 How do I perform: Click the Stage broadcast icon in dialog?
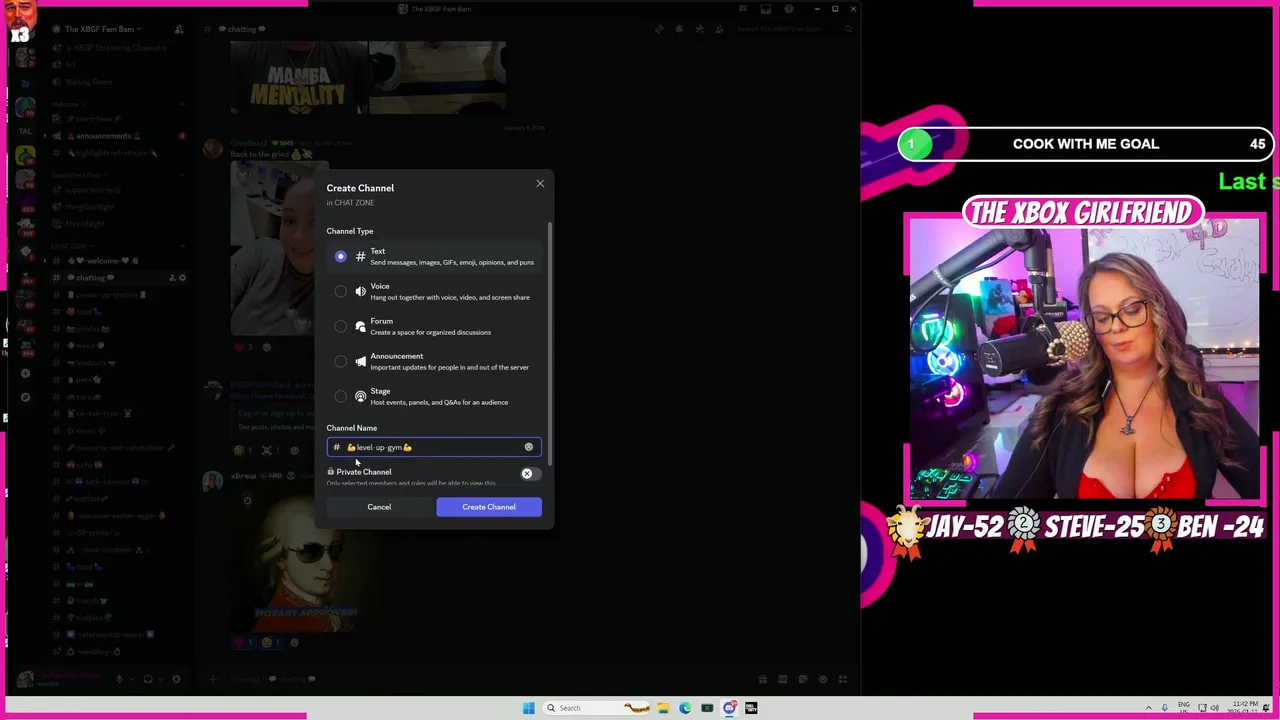360,397
